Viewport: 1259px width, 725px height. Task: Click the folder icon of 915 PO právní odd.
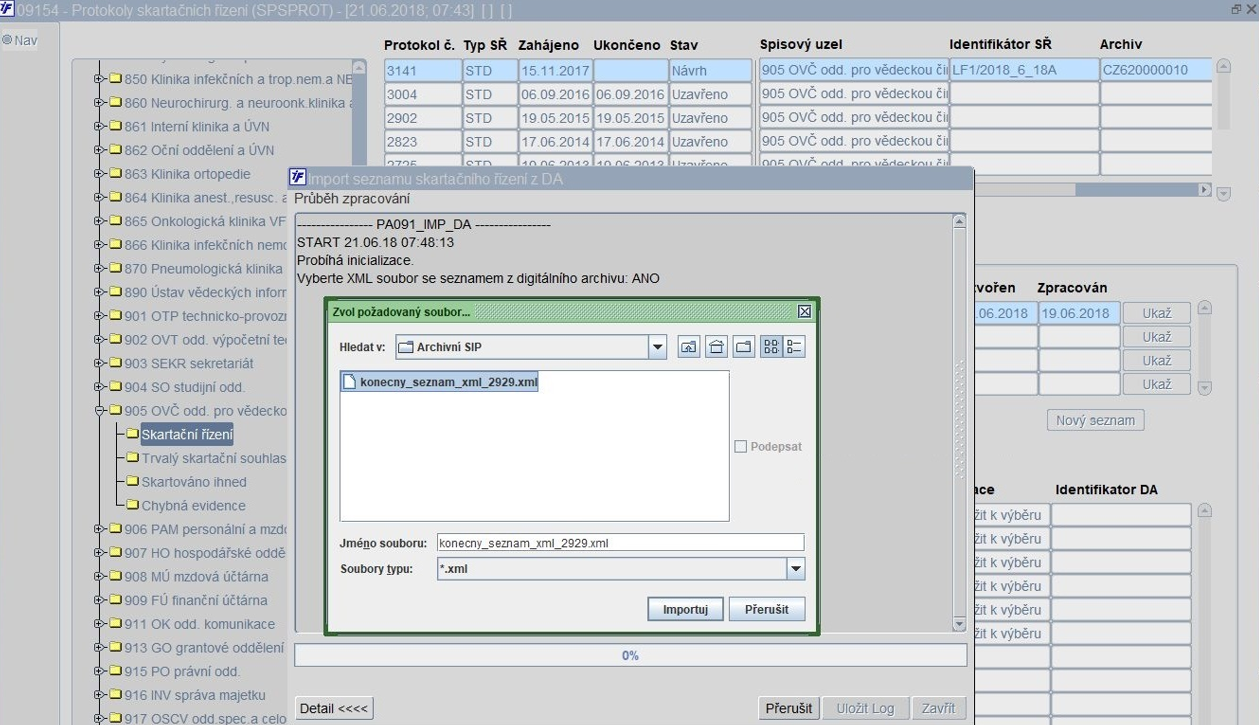(114, 672)
